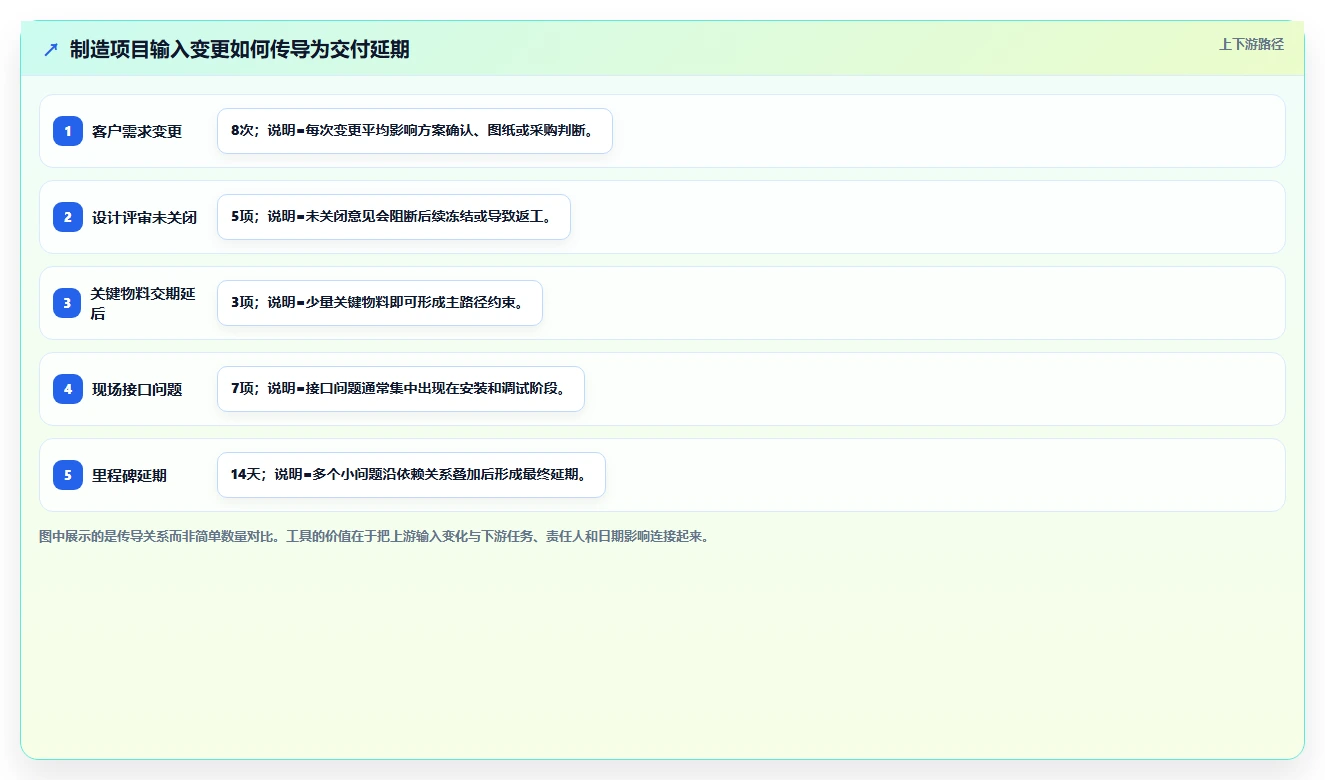The width and height of the screenshot is (1325, 780).
Task: Open the 14天 milestone delay description box
Action: point(411,475)
